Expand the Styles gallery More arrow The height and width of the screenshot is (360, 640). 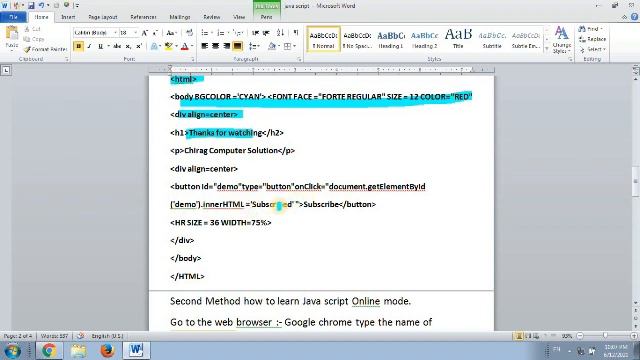[547, 49]
